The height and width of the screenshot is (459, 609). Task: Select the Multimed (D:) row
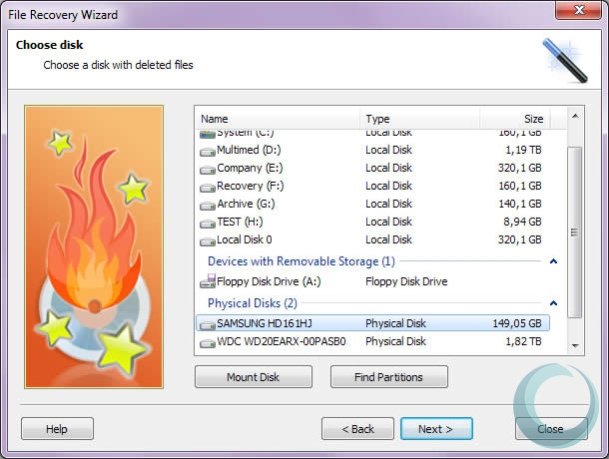tap(373, 150)
